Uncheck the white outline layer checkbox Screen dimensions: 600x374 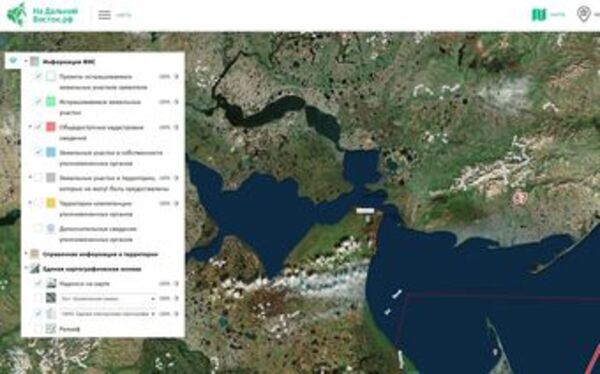[38, 76]
